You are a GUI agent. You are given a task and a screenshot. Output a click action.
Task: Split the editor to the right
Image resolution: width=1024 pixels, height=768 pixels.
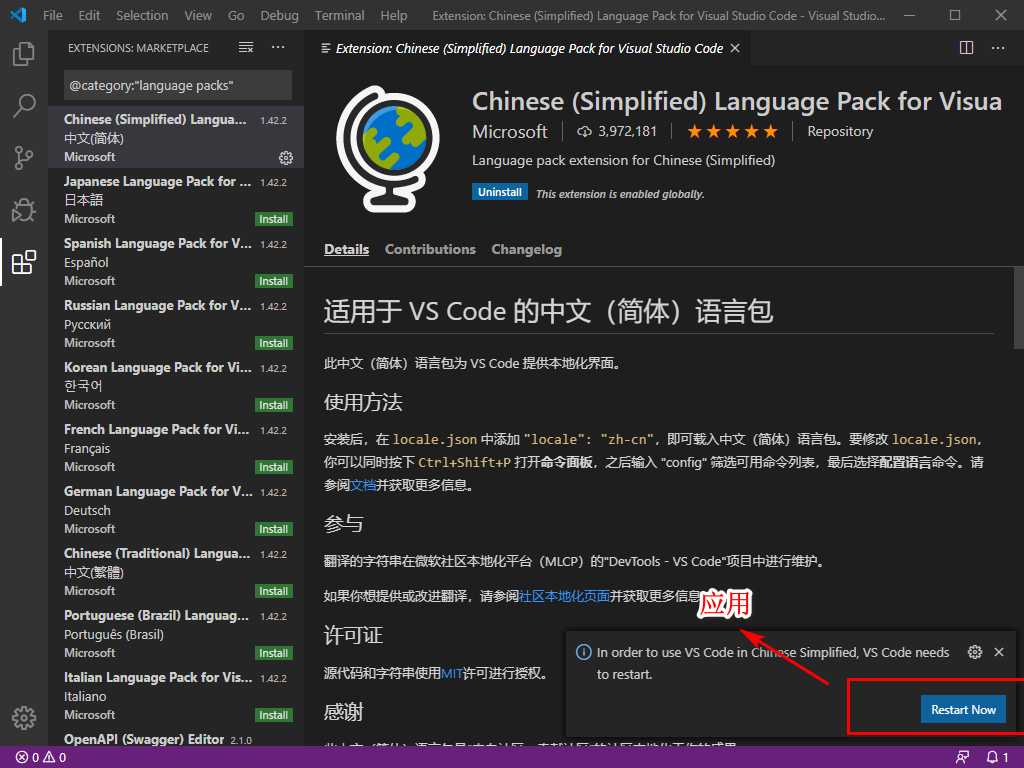click(x=966, y=48)
